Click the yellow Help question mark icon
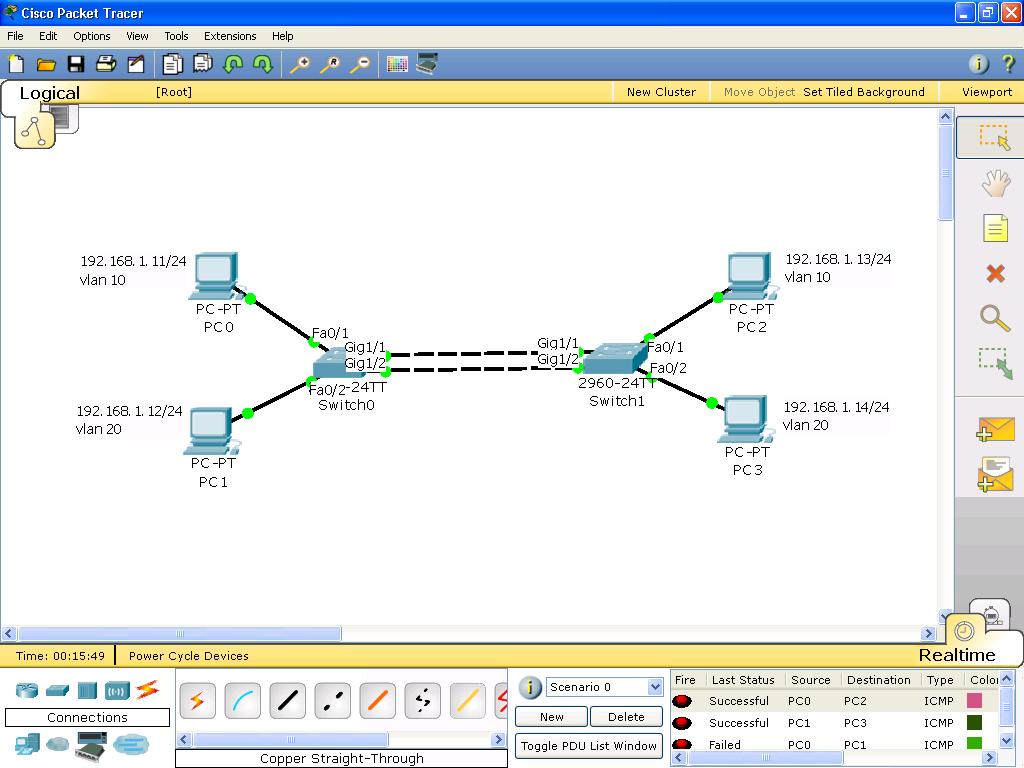This screenshot has width=1024, height=768. pyautogui.click(x=1008, y=64)
